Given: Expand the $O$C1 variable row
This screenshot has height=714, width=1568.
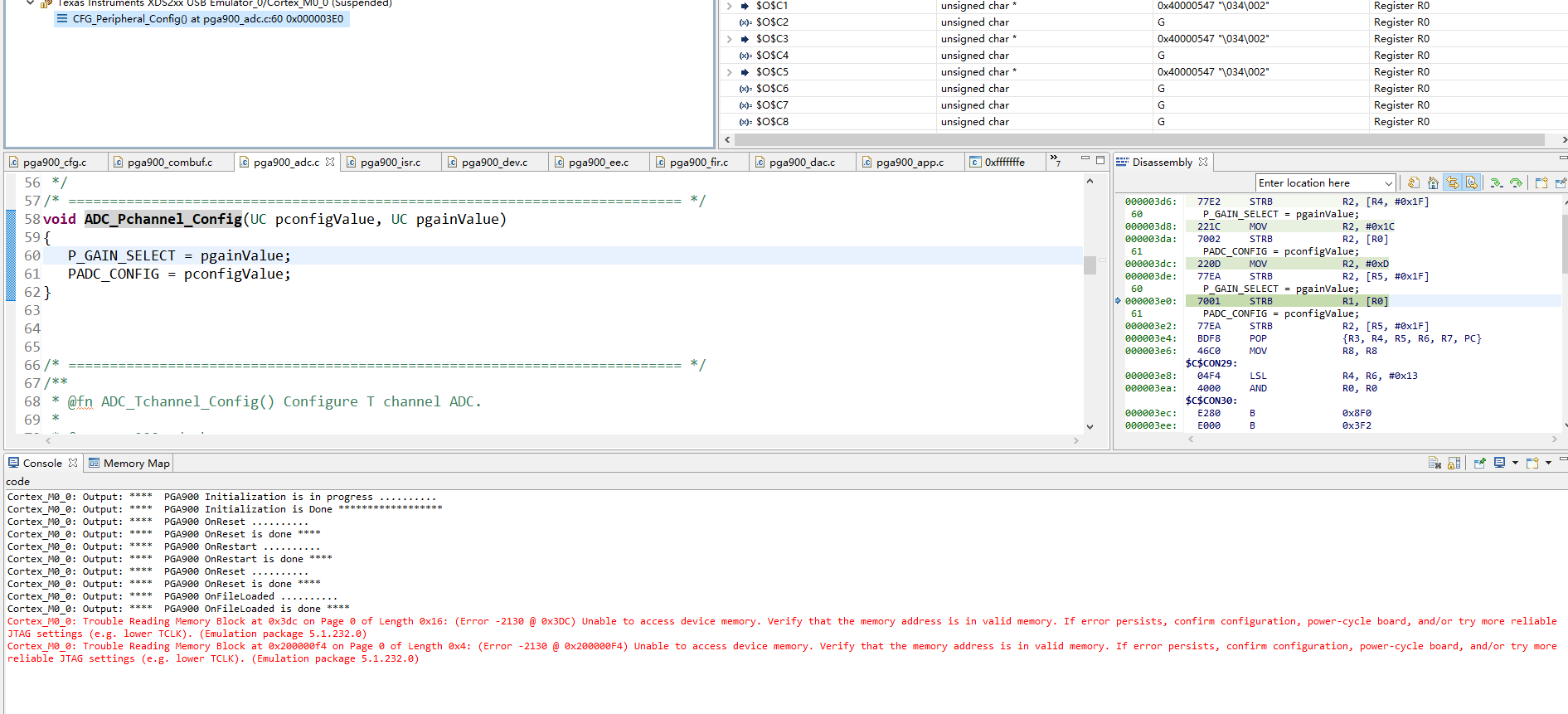Looking at the screenshot, I should [x=729, y=6].
